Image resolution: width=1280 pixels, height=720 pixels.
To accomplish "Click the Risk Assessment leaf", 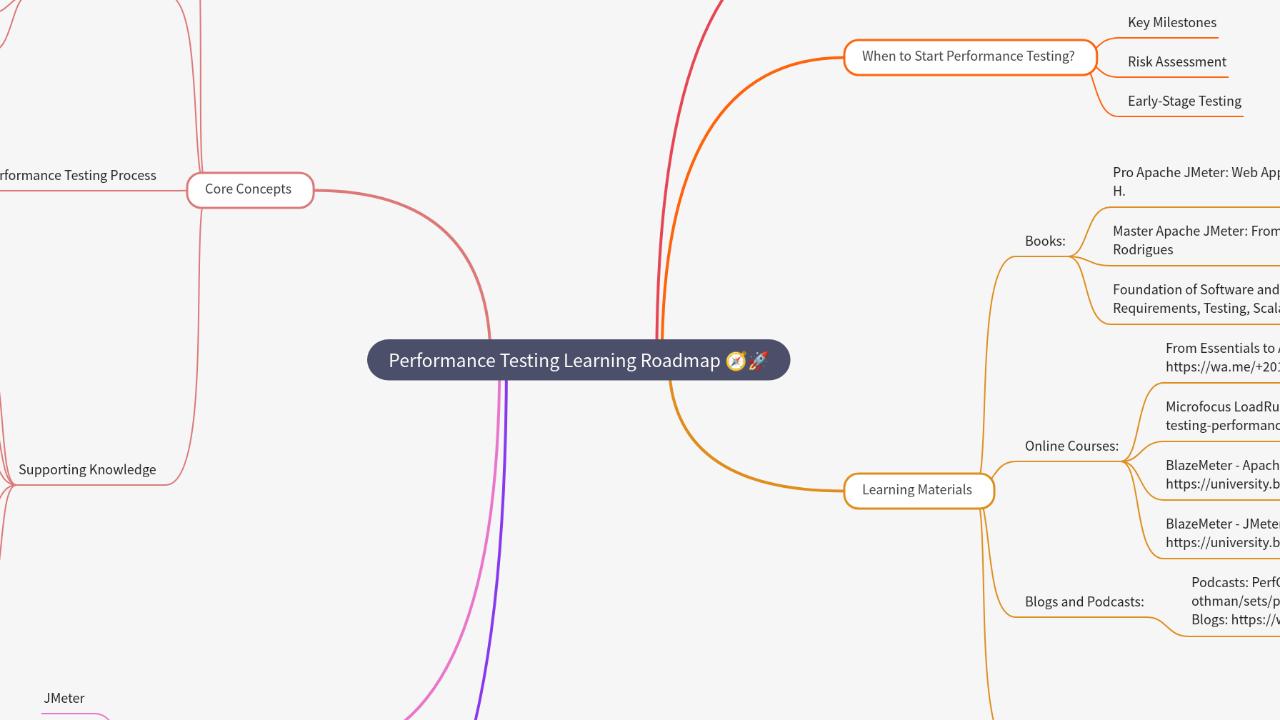I will click(1177, 61).
